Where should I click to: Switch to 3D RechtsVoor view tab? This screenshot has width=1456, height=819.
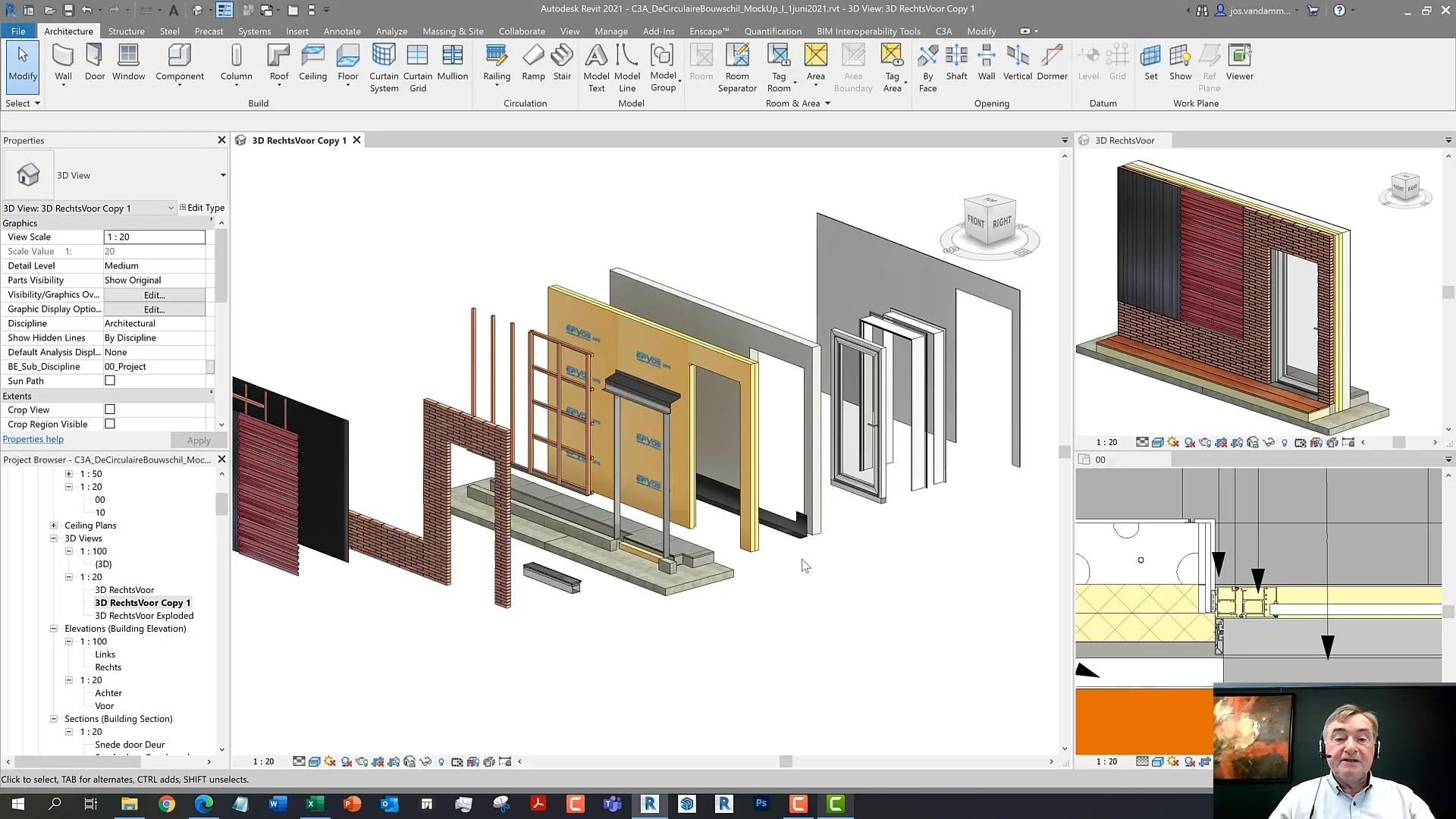coord(1124,140)
